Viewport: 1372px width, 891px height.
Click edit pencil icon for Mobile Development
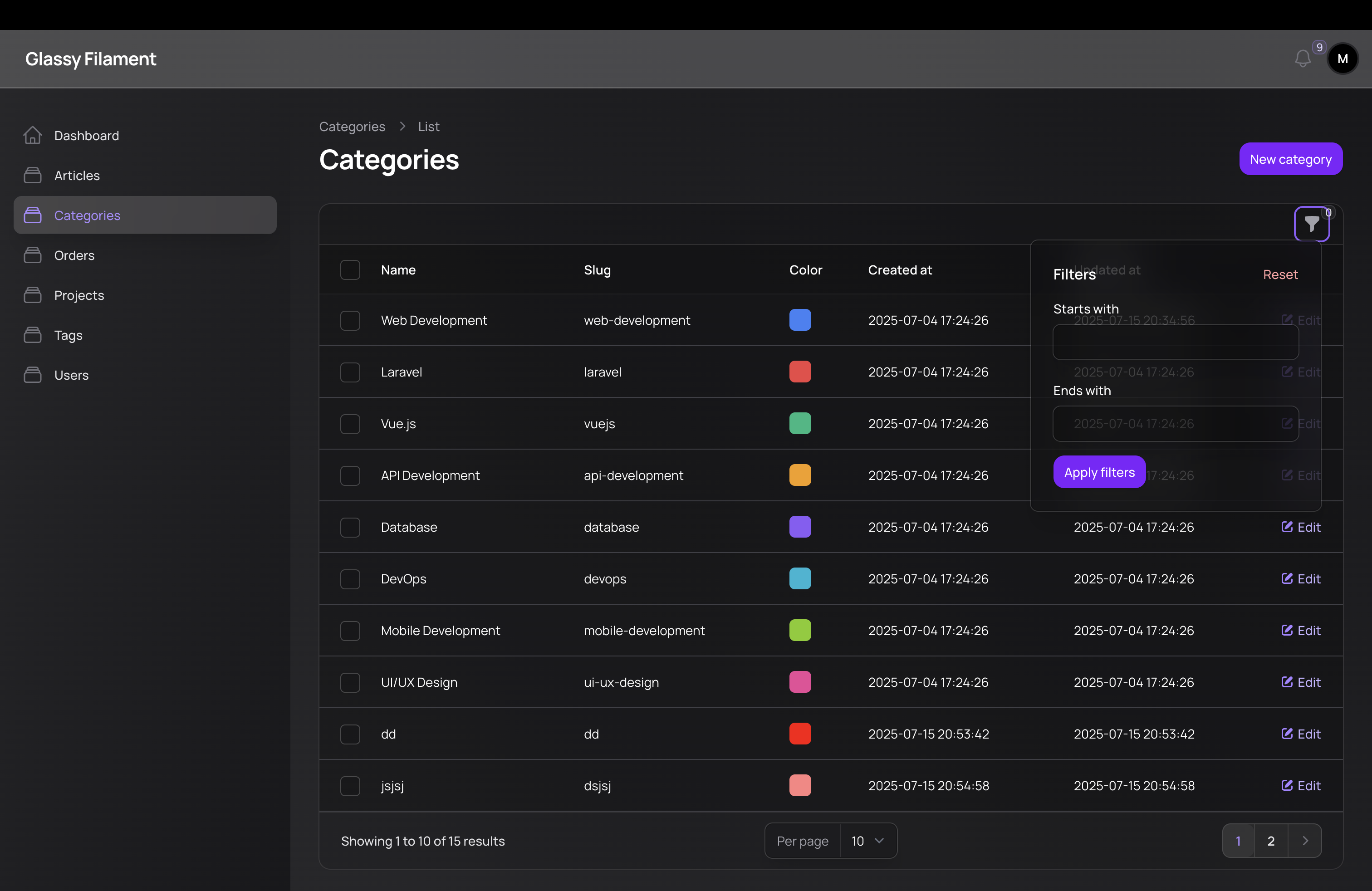1287,630
